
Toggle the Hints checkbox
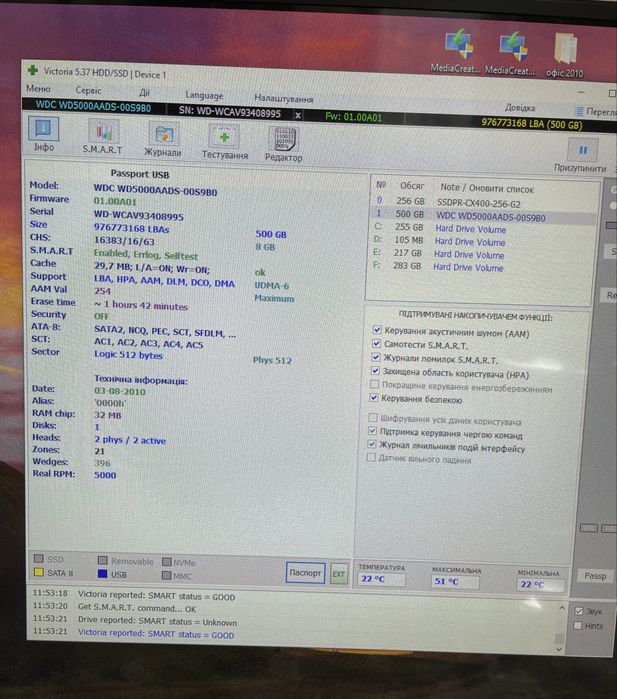[578, 625]
